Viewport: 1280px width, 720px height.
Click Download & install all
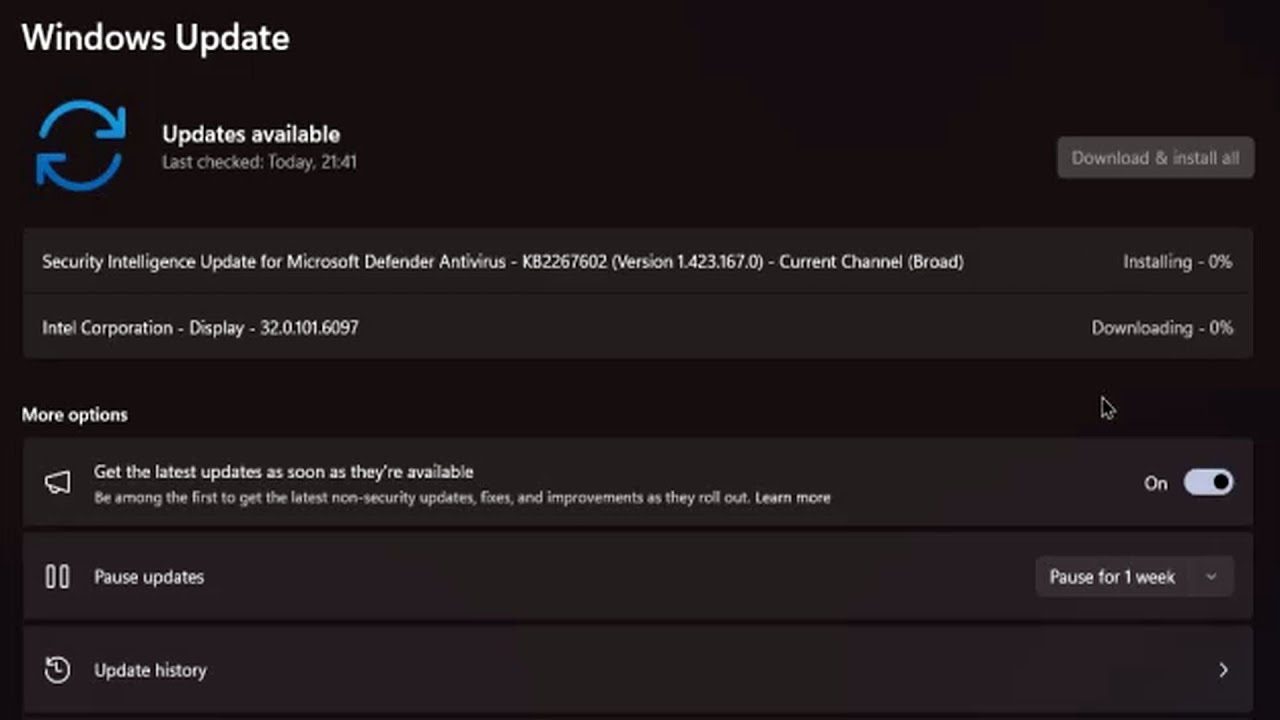click(1155, 157)
